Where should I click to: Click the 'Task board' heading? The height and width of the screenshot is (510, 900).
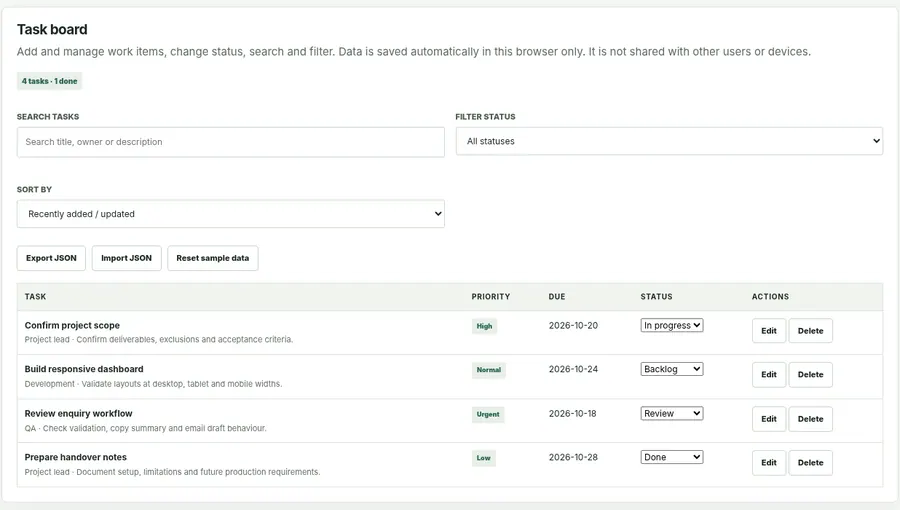pos(52,29)
